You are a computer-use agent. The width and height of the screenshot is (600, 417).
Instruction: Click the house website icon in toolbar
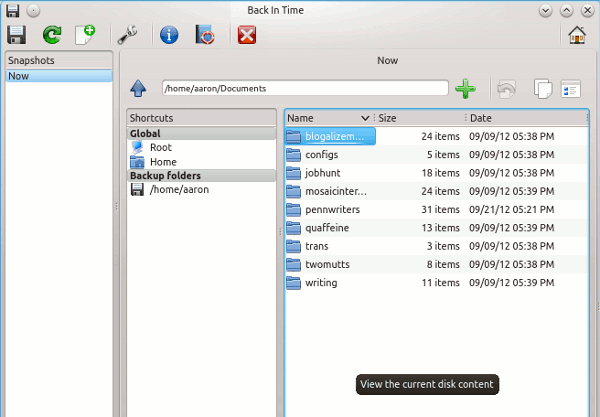(577, 35)
